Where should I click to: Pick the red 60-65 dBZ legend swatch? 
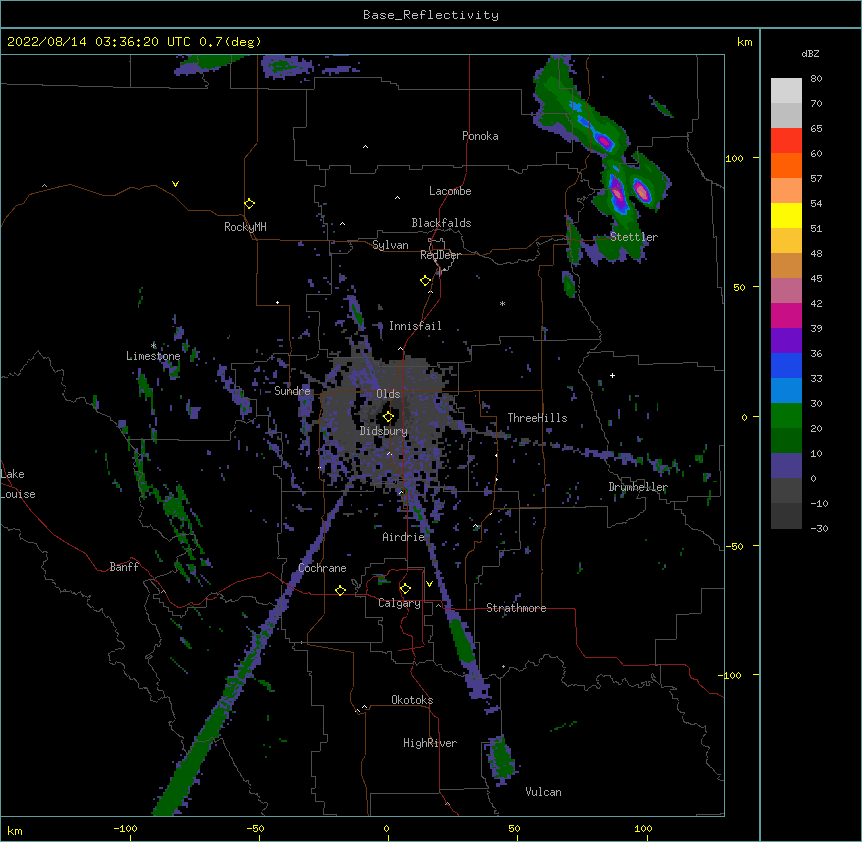pos(786,141)
